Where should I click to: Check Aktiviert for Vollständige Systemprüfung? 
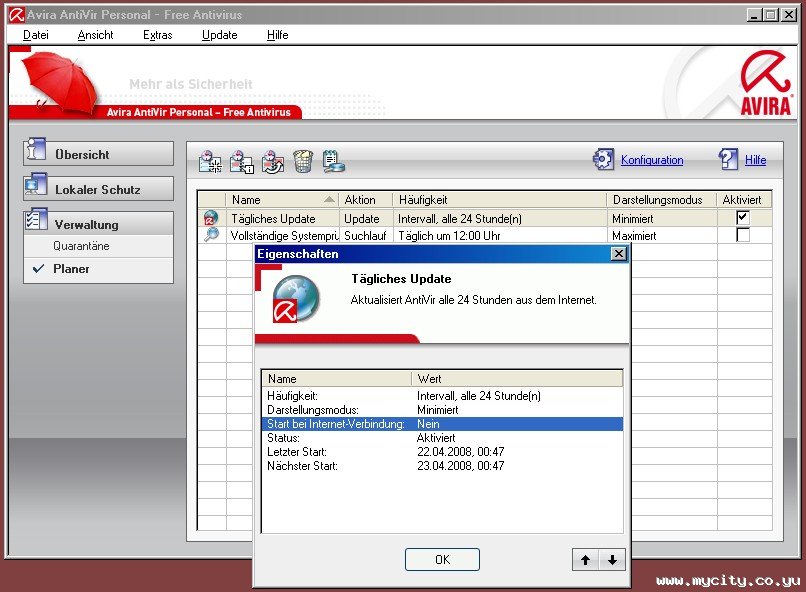(x=743, y=235)
